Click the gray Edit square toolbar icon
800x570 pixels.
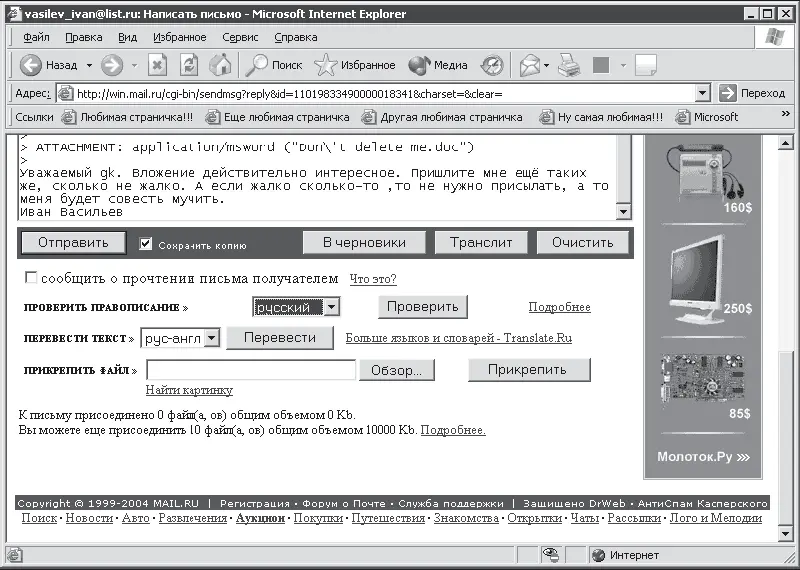(601, 65)
